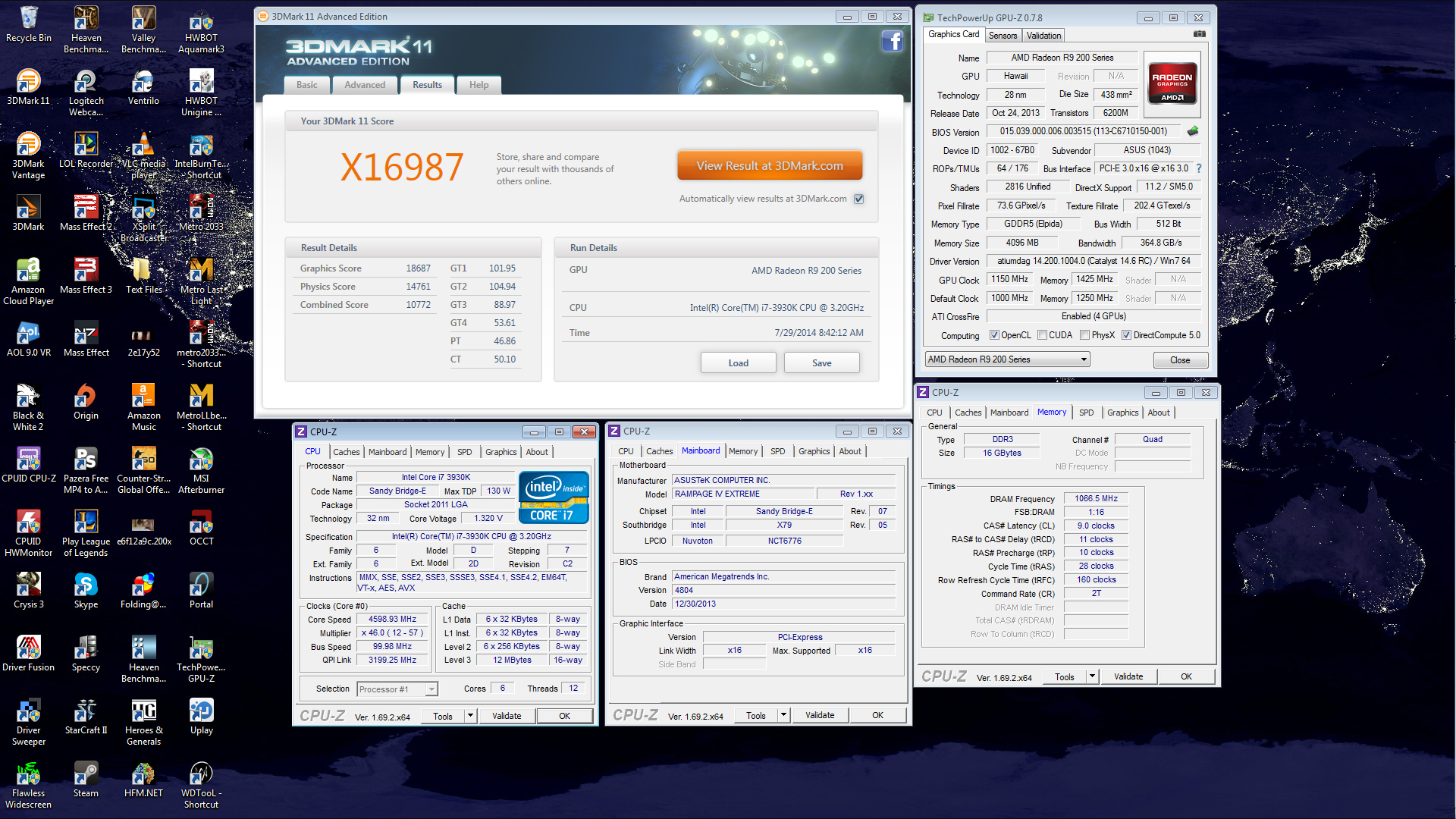Open the Help tab in 3DMark 11
The image size is (1456, 819).
tap(479, 85)
